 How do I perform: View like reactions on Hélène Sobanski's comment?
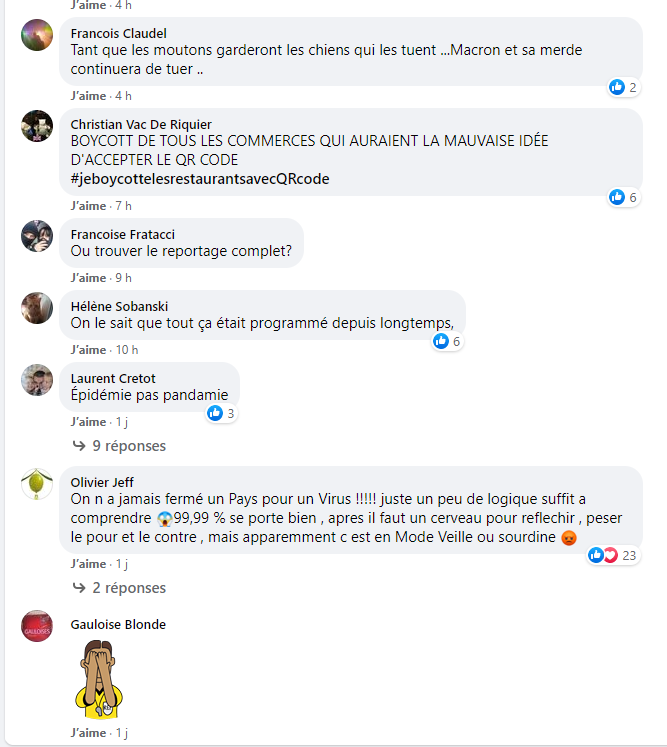pos(447,341)
